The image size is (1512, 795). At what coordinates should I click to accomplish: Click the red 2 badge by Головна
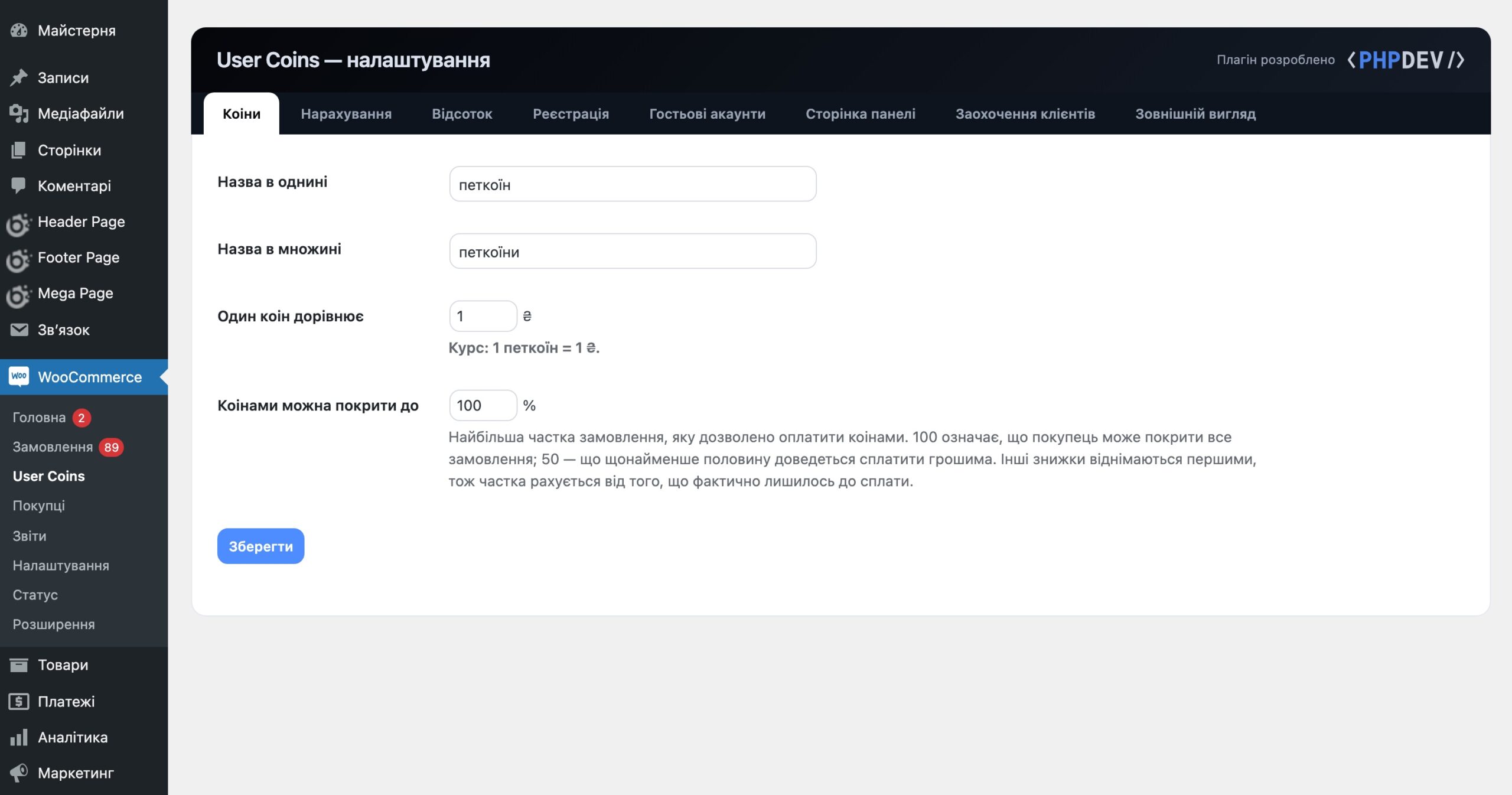pyautogui.click(x=82, y=418)
